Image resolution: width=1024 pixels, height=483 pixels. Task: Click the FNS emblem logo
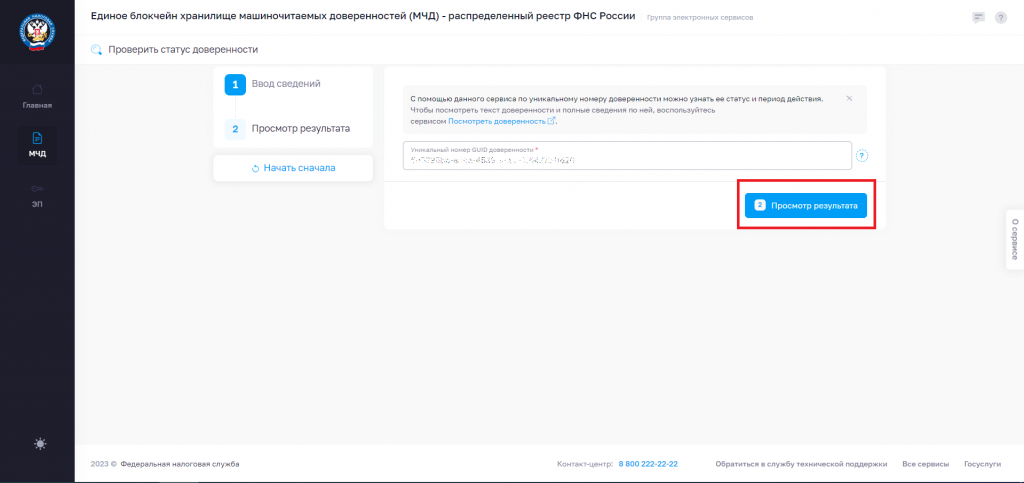click(37, 33)
